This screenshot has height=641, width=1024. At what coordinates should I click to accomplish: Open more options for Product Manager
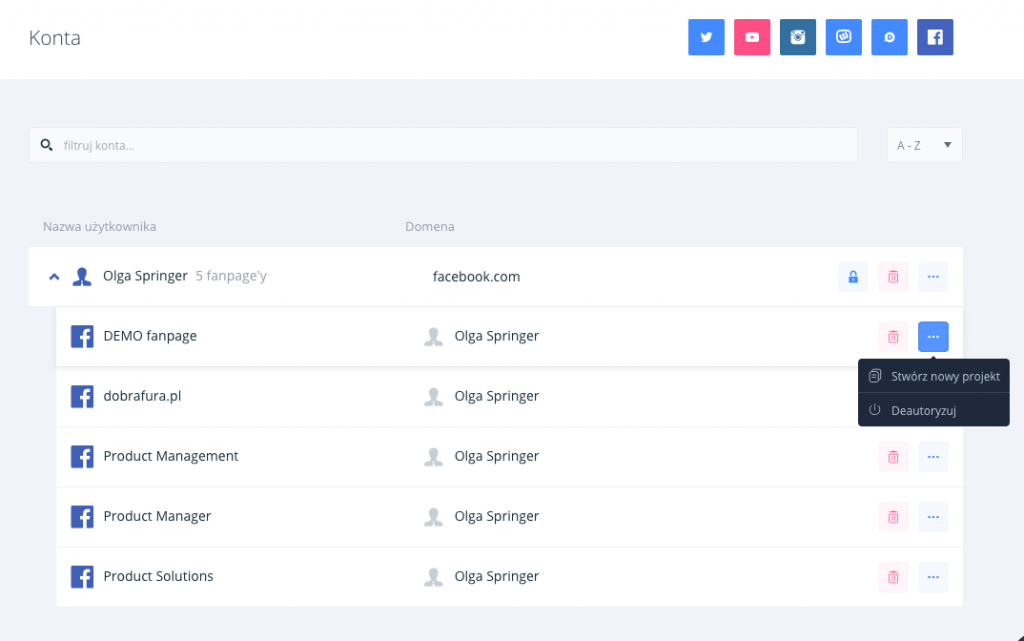click(933, 517)
